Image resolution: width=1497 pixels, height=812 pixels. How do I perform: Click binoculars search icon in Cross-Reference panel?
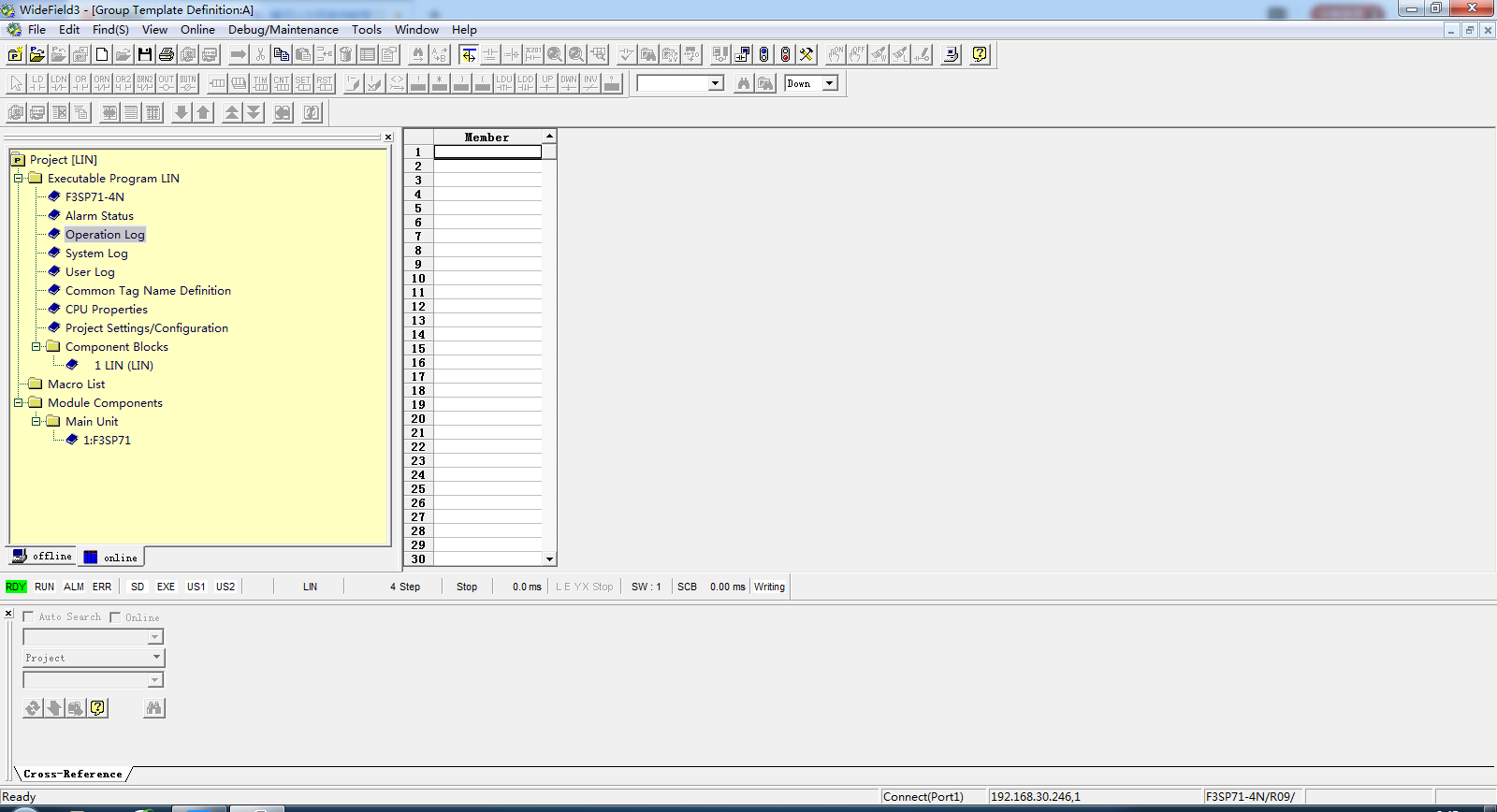coord(154,708)
